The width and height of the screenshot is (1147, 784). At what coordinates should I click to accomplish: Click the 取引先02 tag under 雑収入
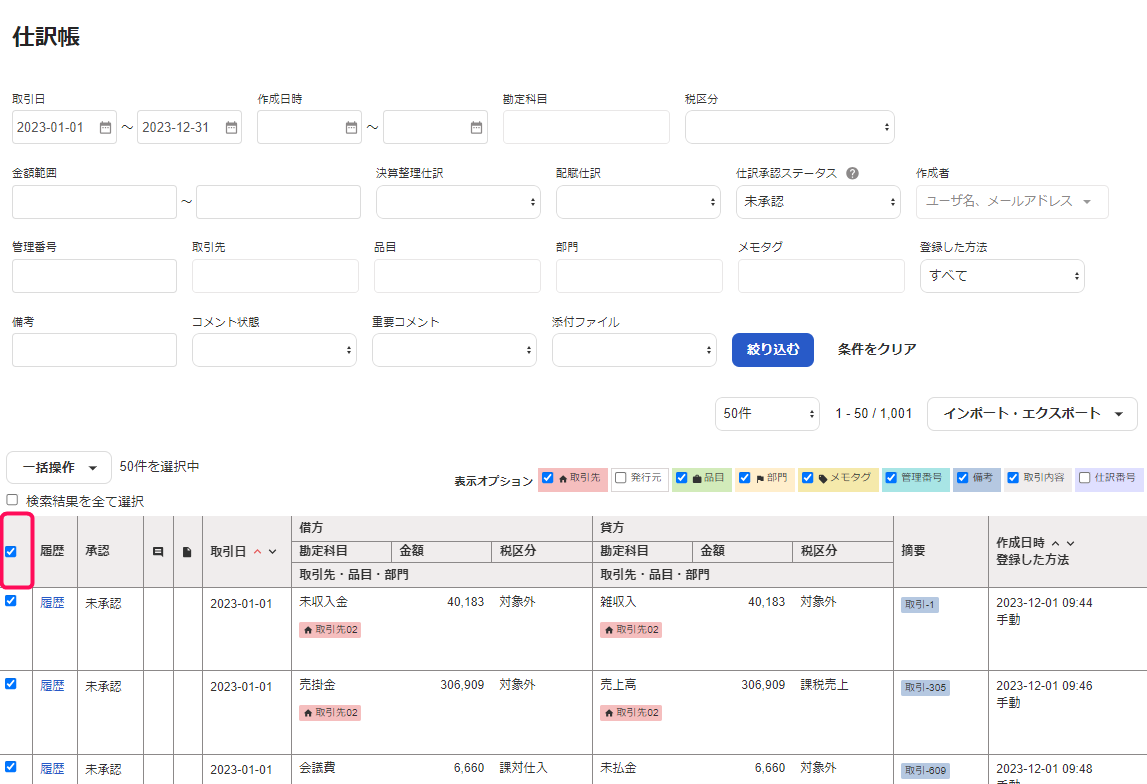click(631, 630)
